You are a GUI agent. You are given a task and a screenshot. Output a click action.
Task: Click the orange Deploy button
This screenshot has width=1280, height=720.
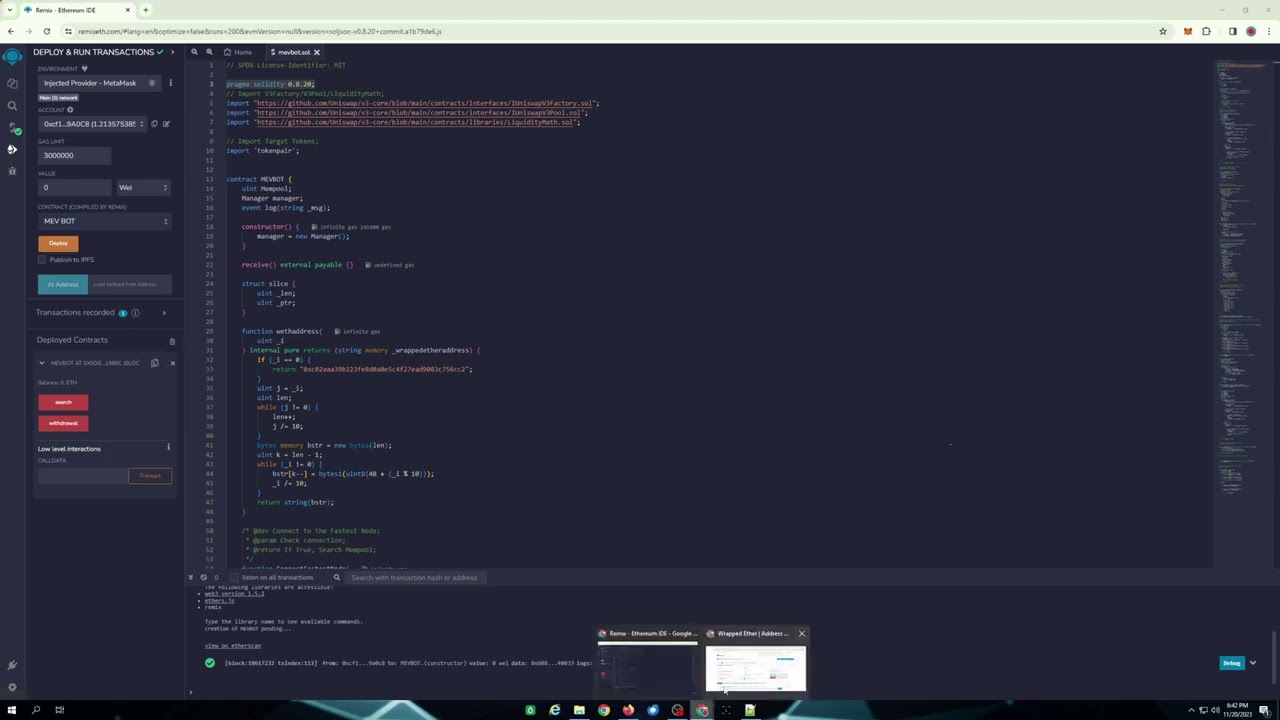click(58, 243)
